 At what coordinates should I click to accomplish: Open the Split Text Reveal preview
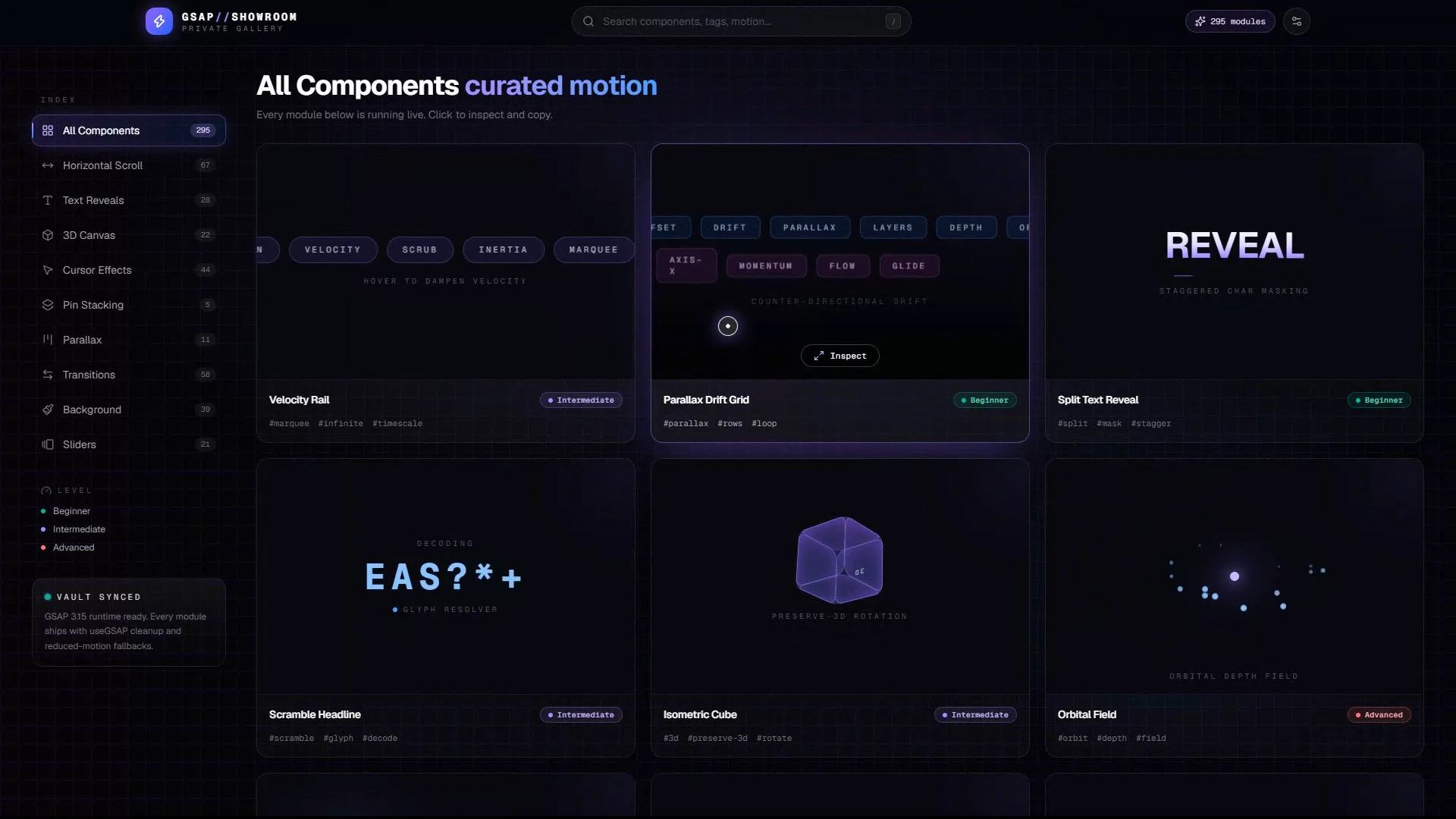(x=1234, y=262)
